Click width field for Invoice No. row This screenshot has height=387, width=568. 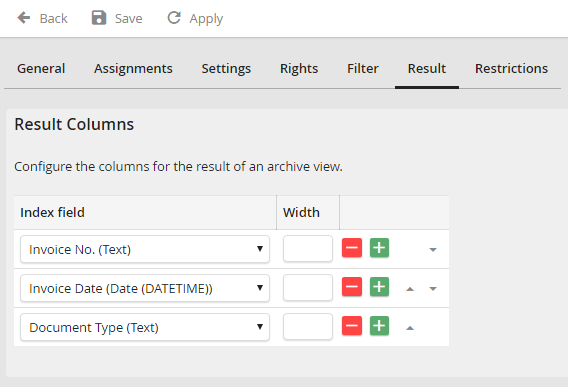[x=308, y=249]
